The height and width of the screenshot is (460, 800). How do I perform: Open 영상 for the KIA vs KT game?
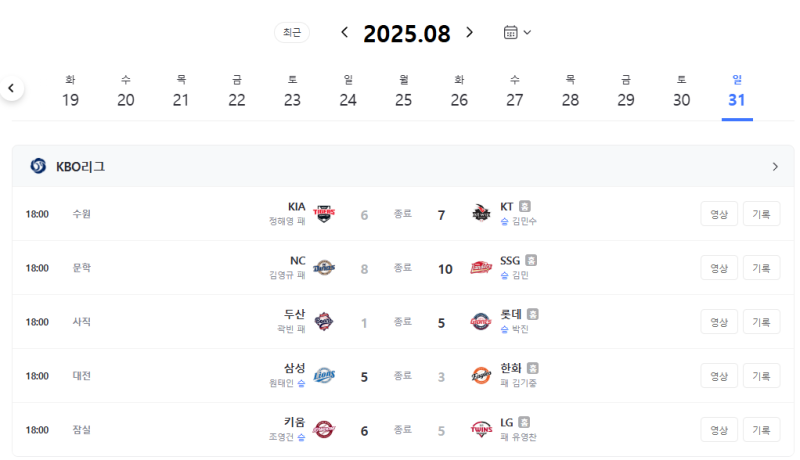point(719,214)
